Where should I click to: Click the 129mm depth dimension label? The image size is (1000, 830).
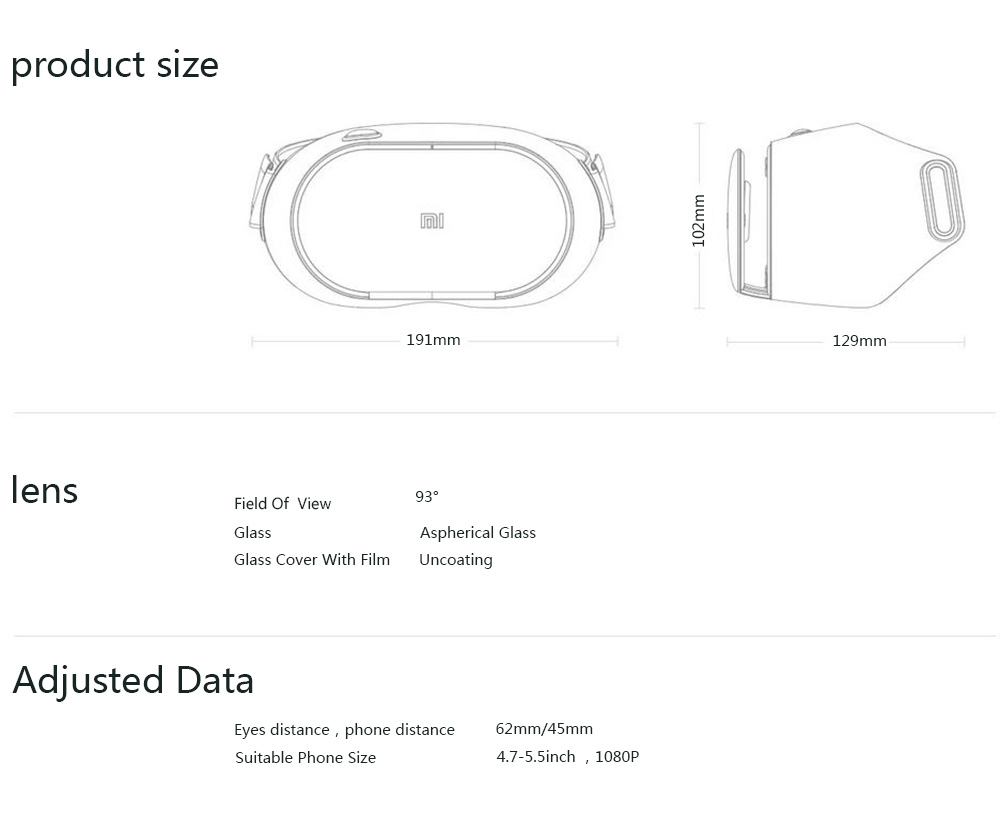pos(859,341)
